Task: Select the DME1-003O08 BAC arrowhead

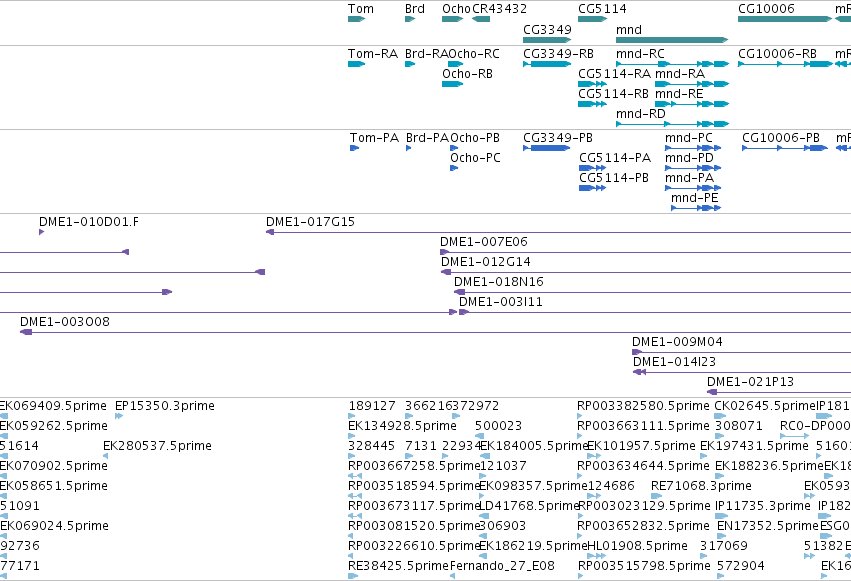Action: click(26, 332)
